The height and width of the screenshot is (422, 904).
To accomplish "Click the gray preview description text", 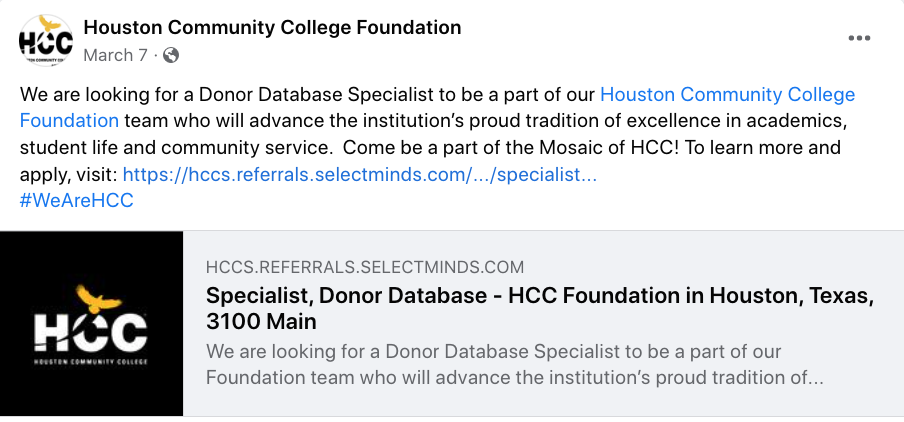I will 514,364.
